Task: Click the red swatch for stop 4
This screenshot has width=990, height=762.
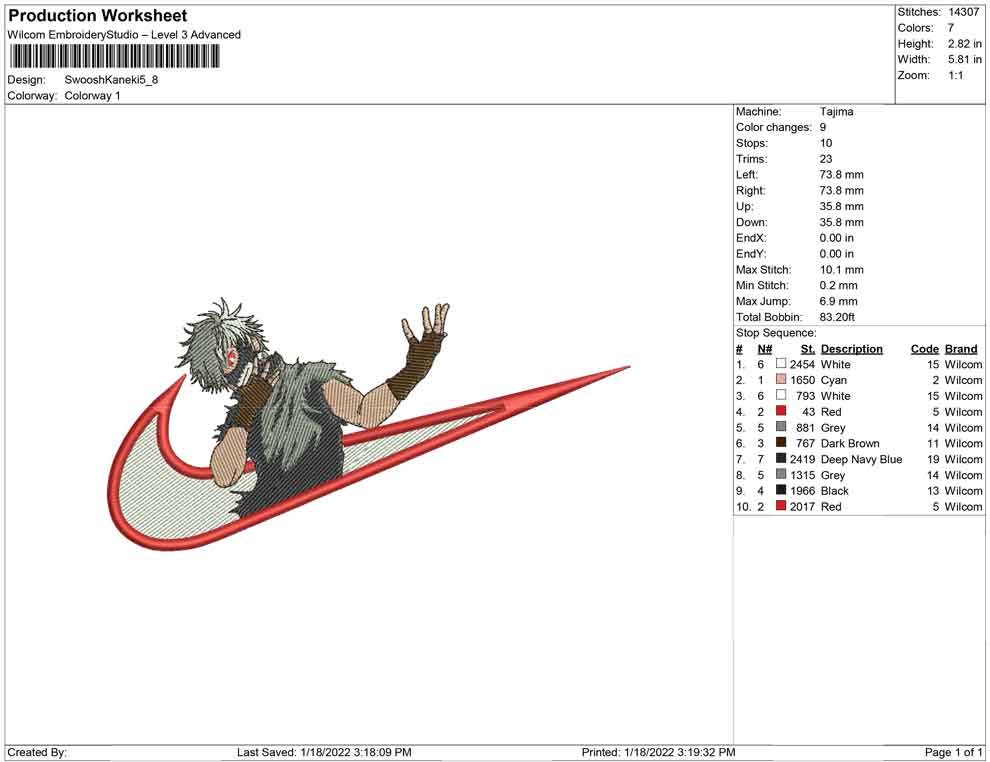Action: tap(781, 411)
